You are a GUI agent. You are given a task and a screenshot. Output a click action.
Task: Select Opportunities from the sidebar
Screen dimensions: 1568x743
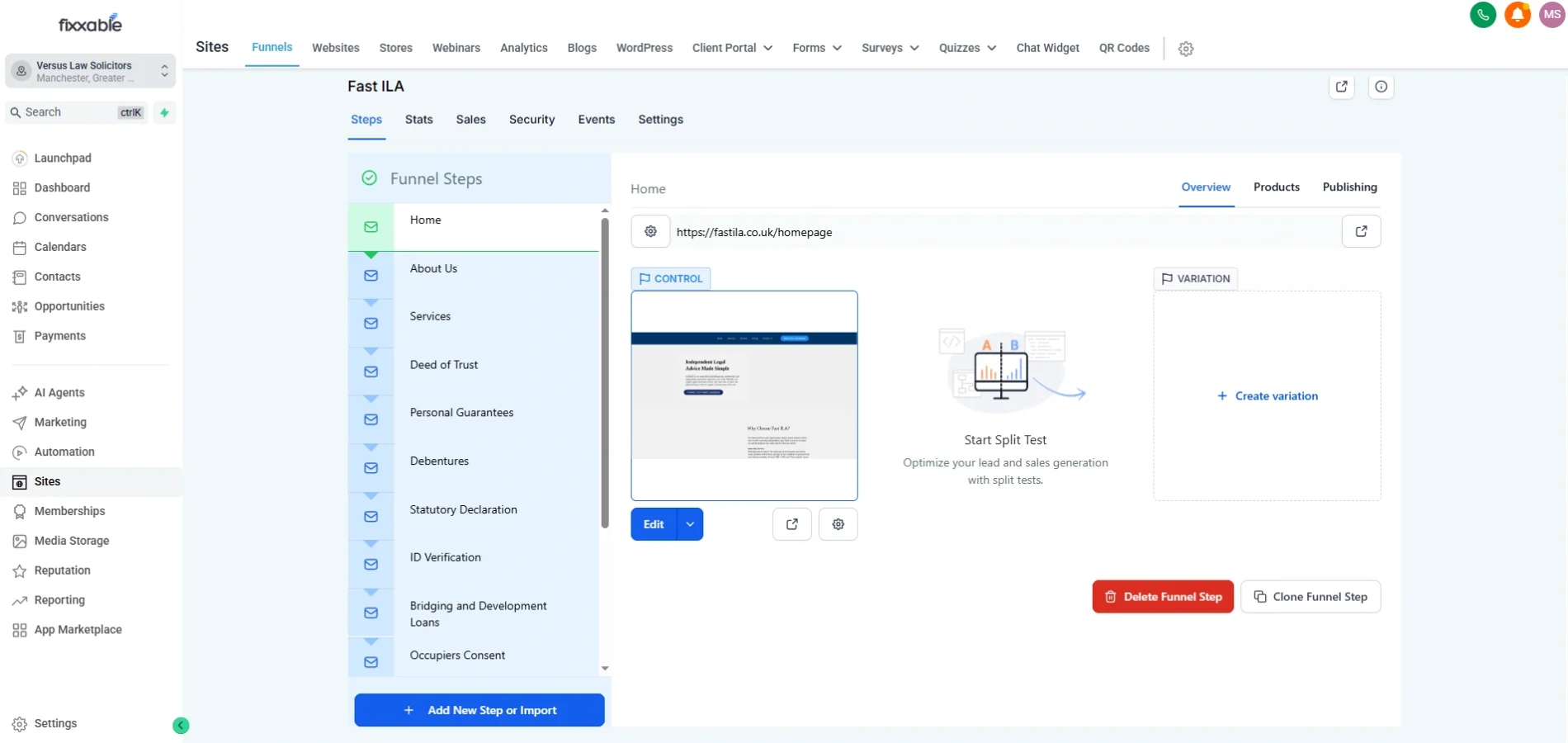pos(68,306)
